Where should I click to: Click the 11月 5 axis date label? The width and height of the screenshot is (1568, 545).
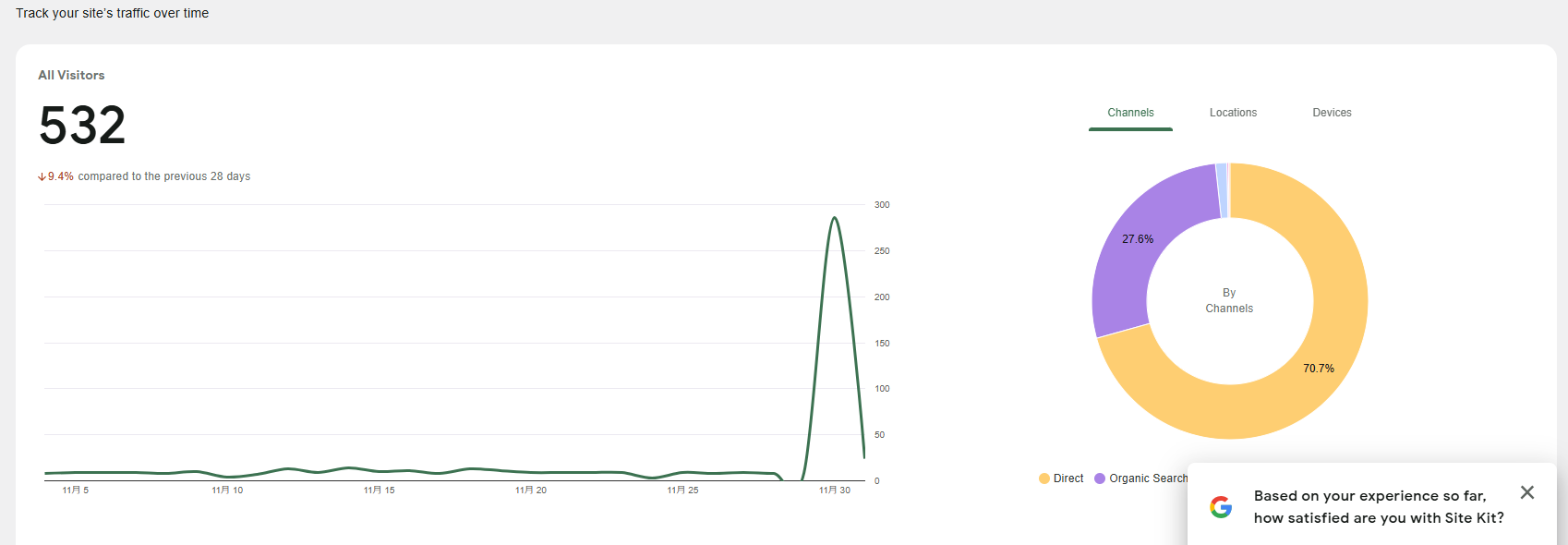click(x=76, y=490)
